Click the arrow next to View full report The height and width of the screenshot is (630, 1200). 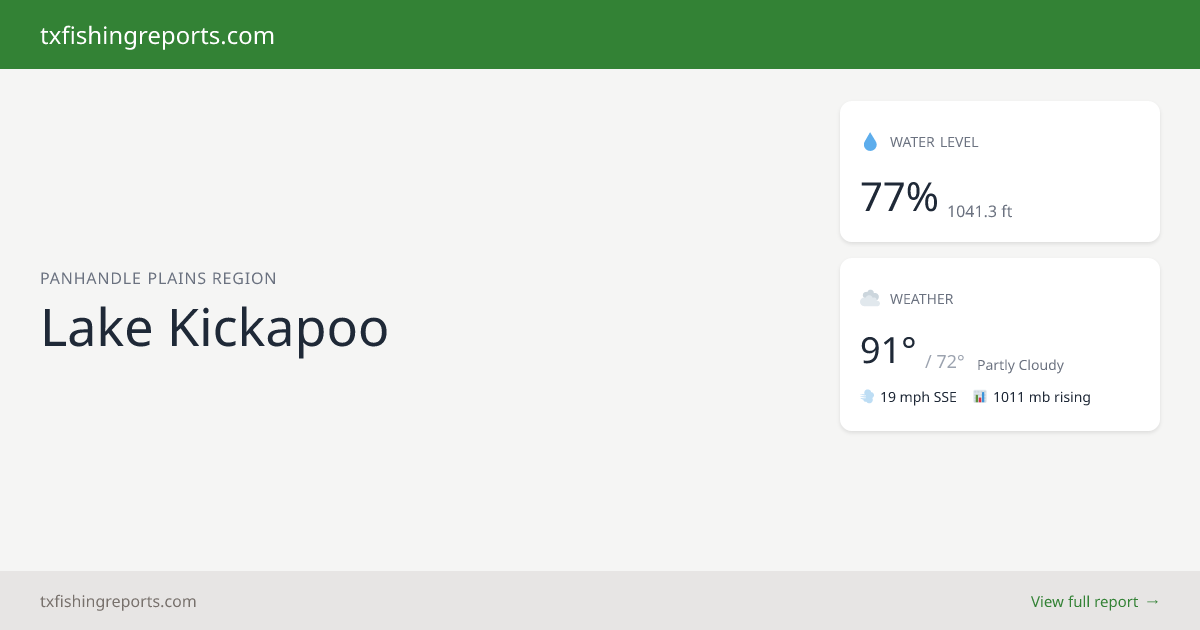pos(1152,601)
